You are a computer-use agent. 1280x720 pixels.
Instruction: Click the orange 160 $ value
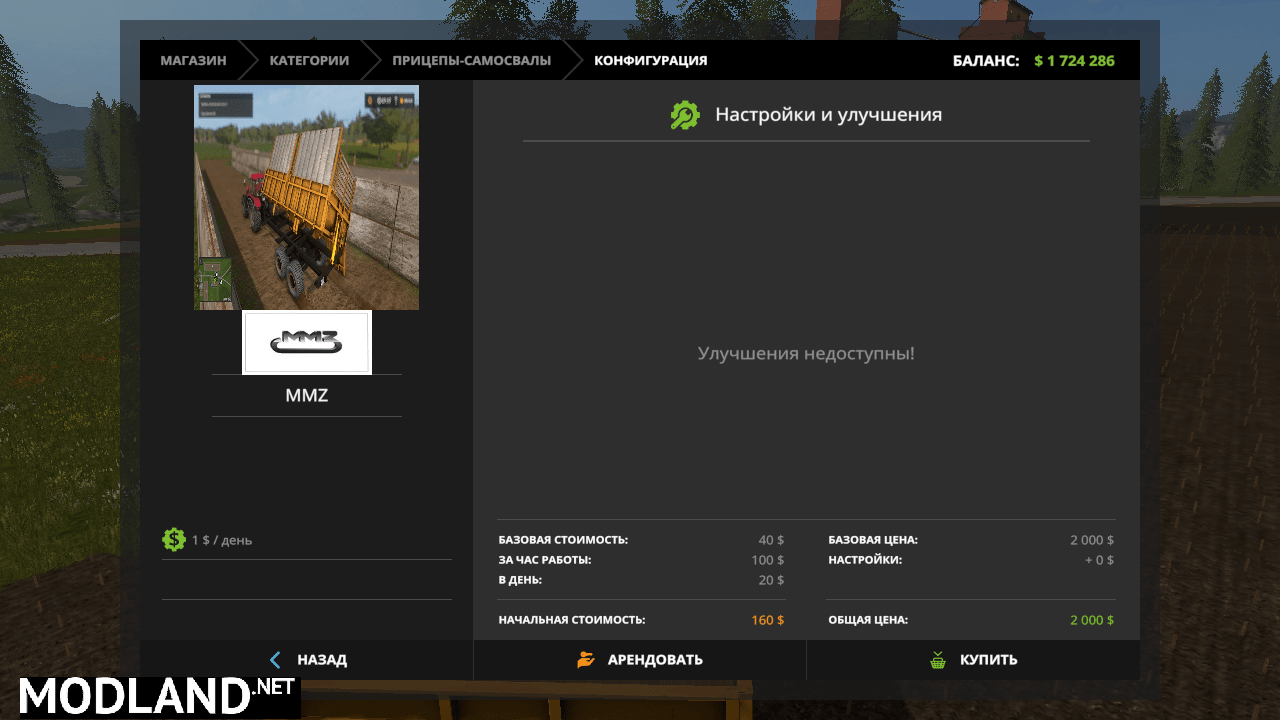coord(768,620)
